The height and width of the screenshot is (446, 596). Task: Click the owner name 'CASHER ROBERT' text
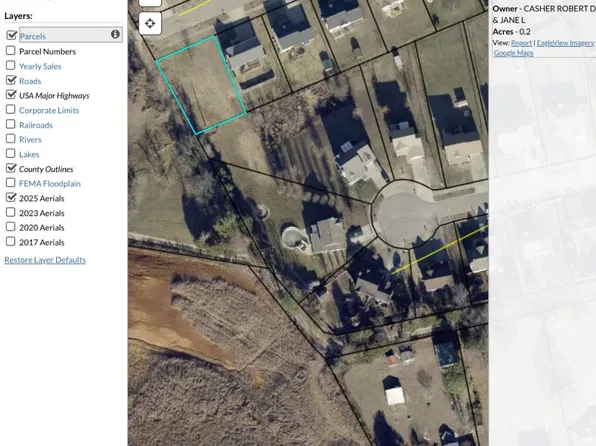tap(555, 9)
